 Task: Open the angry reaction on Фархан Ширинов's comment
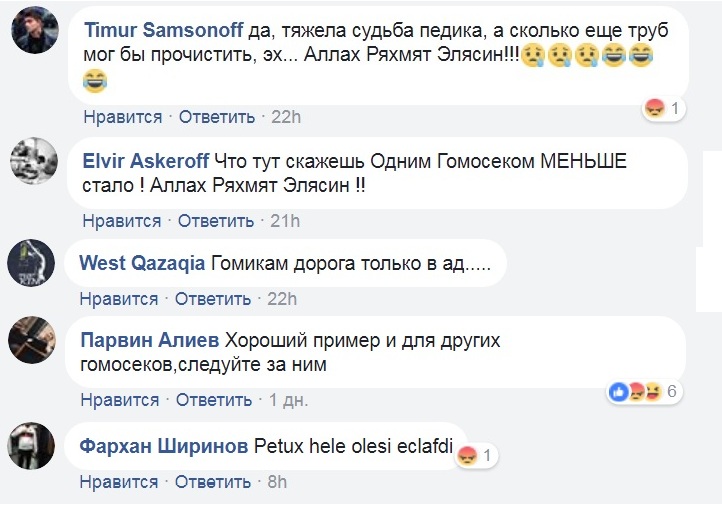point(477,456)
